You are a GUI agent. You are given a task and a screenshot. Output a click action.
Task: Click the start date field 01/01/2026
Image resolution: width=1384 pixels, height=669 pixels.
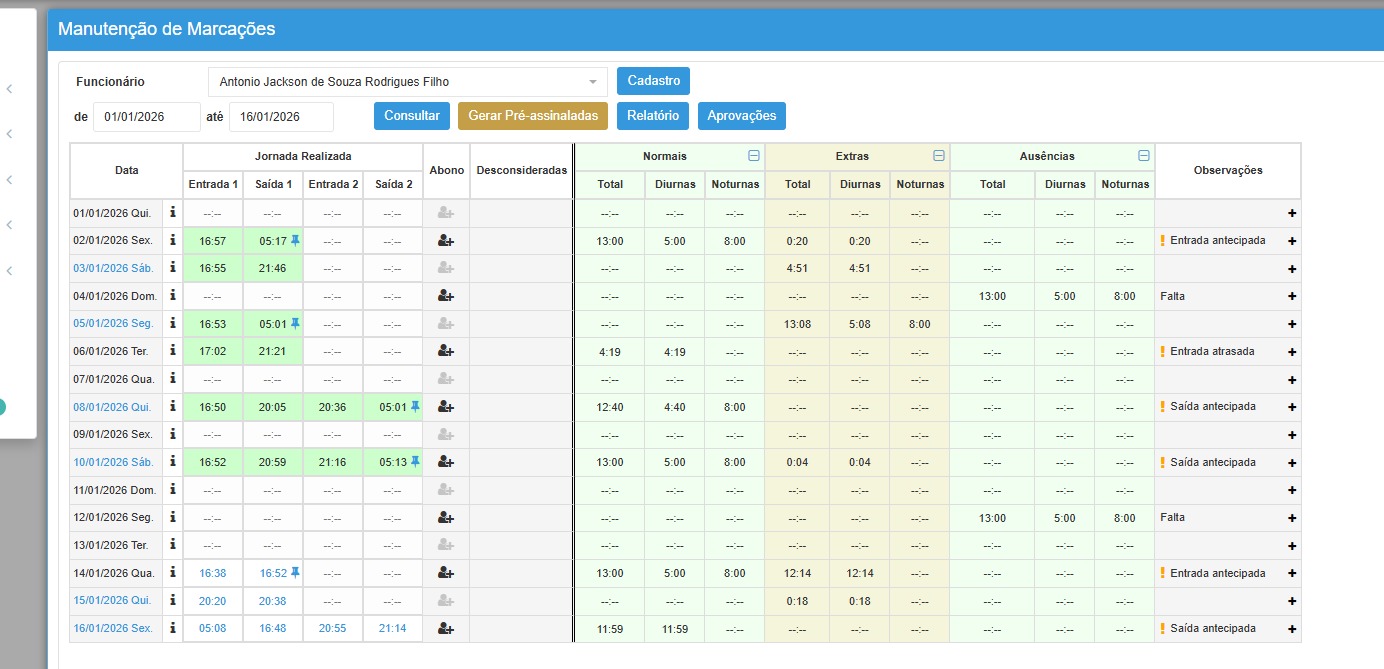pyautogui.click(x=147, y=117)
